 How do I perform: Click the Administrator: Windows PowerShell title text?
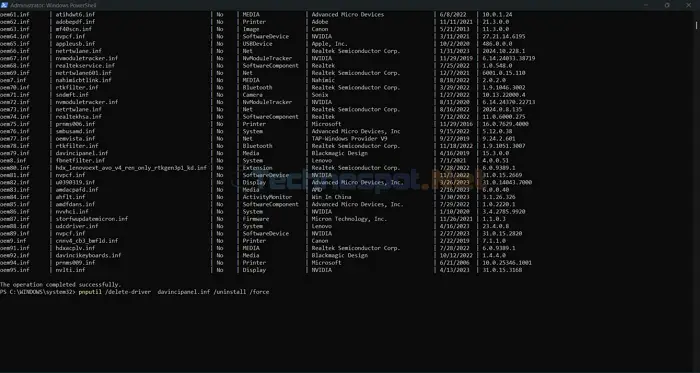click(54, 5)
